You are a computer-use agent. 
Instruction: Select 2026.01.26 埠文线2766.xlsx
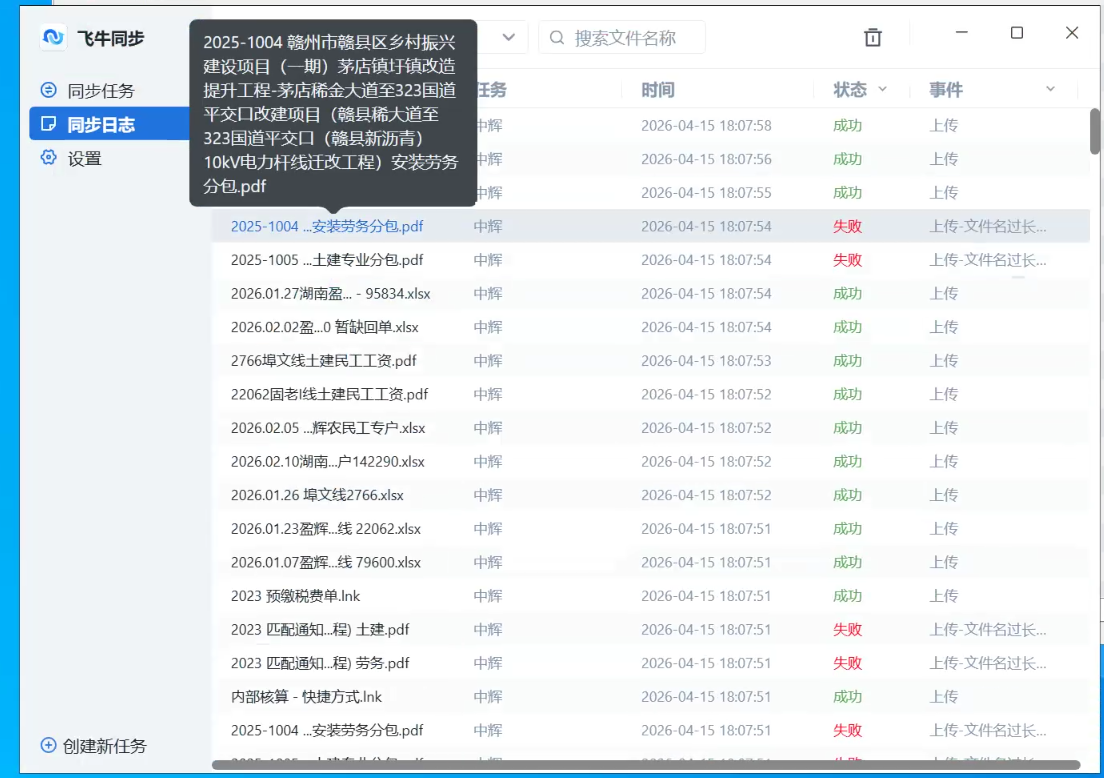pyautogui.click(x=651, y=495)
